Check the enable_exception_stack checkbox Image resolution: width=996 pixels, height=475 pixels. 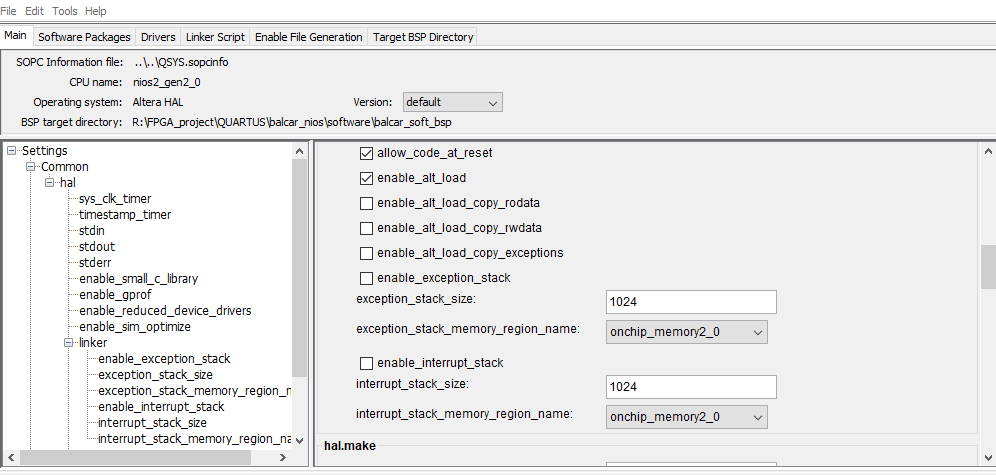pos(366,277)
